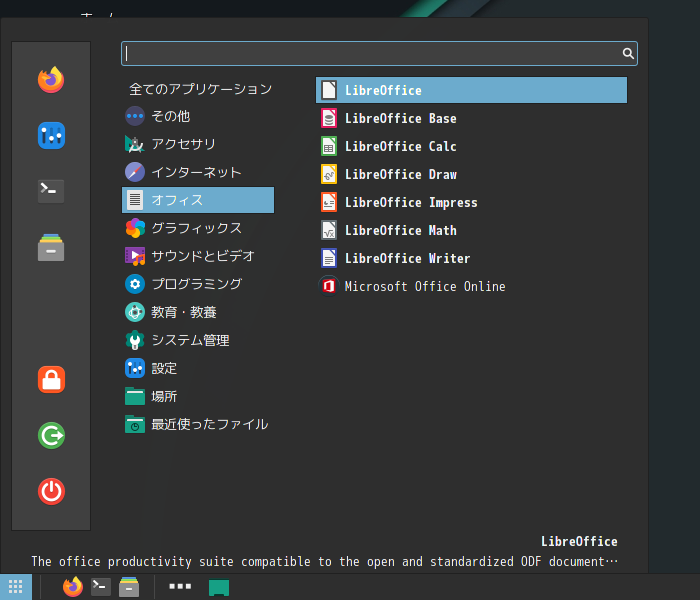
Task: Switch to the インターネット category
Action: pos(198,172)
